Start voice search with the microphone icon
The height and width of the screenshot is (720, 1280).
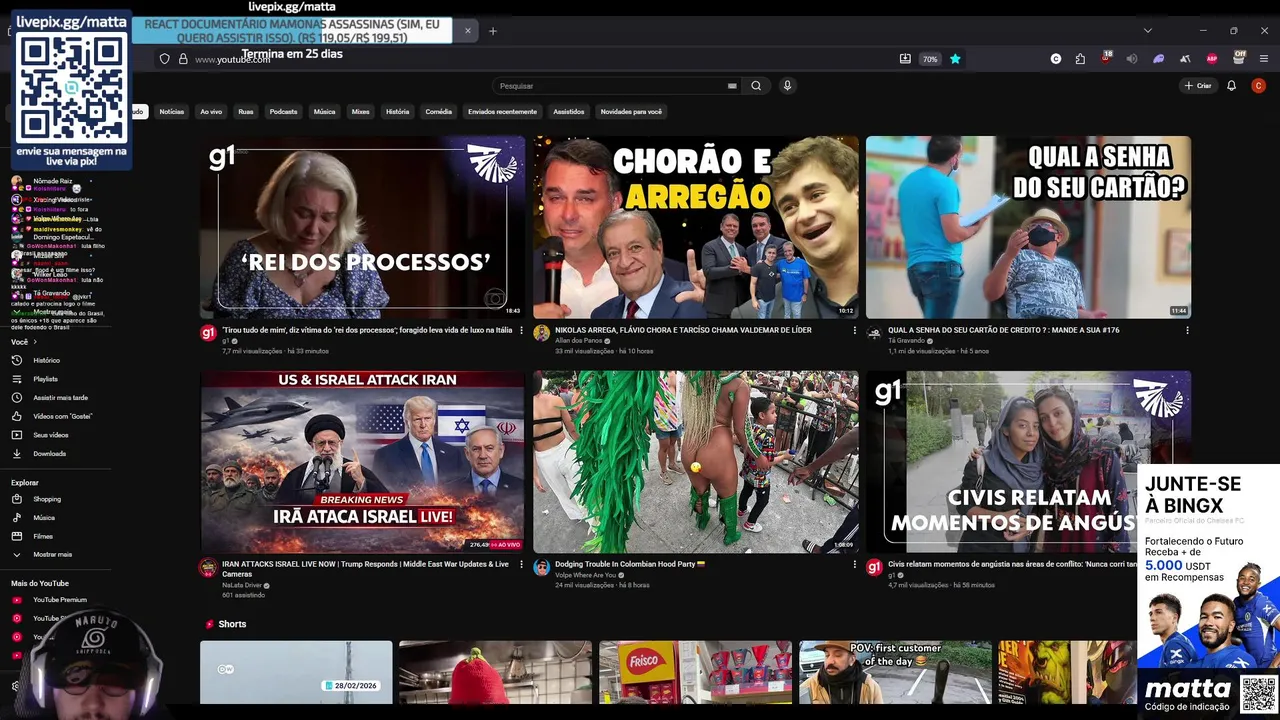pyautogui.click(x=787, y=86)
